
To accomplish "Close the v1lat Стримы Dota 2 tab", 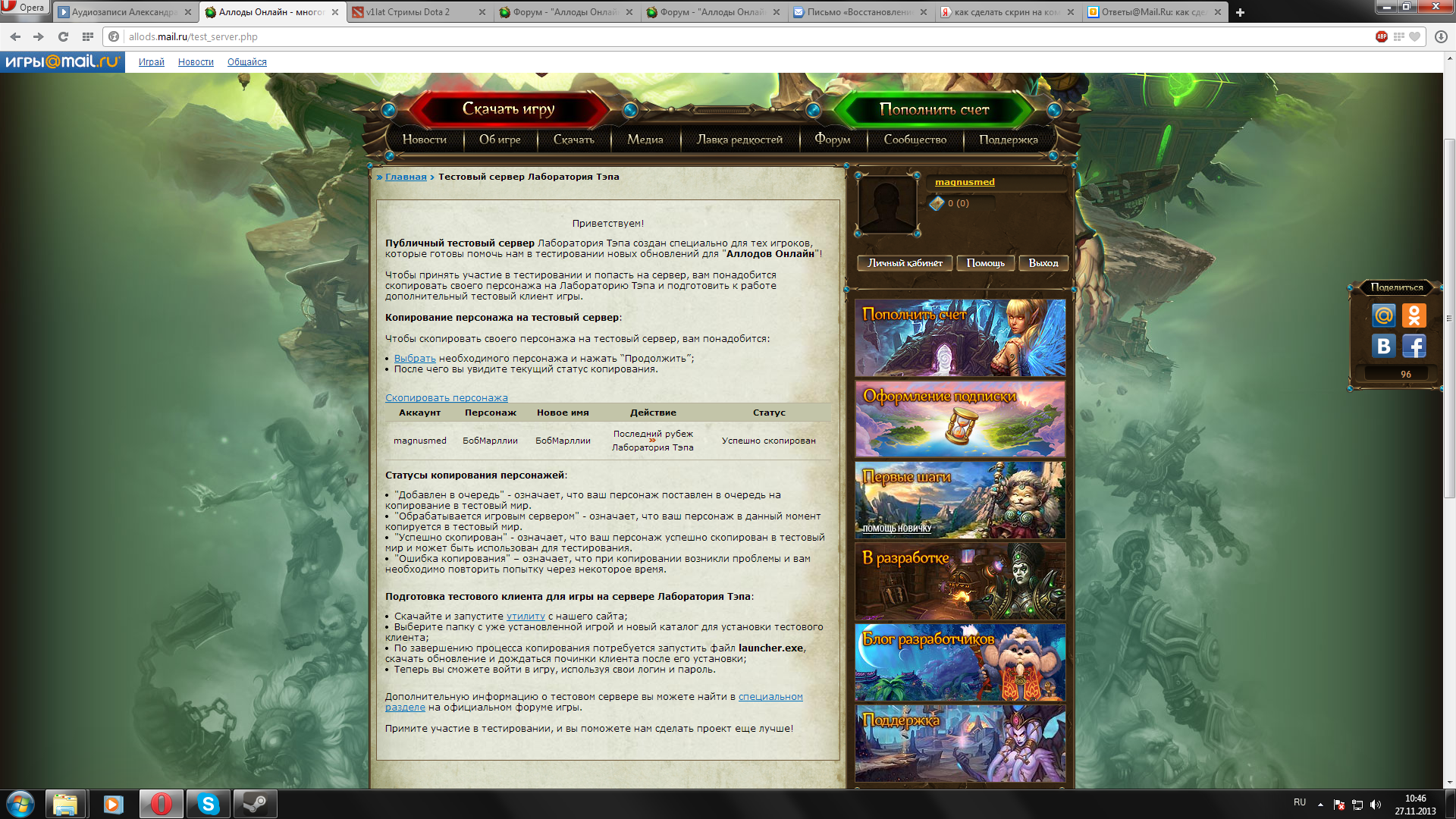I will coord(483,12).
